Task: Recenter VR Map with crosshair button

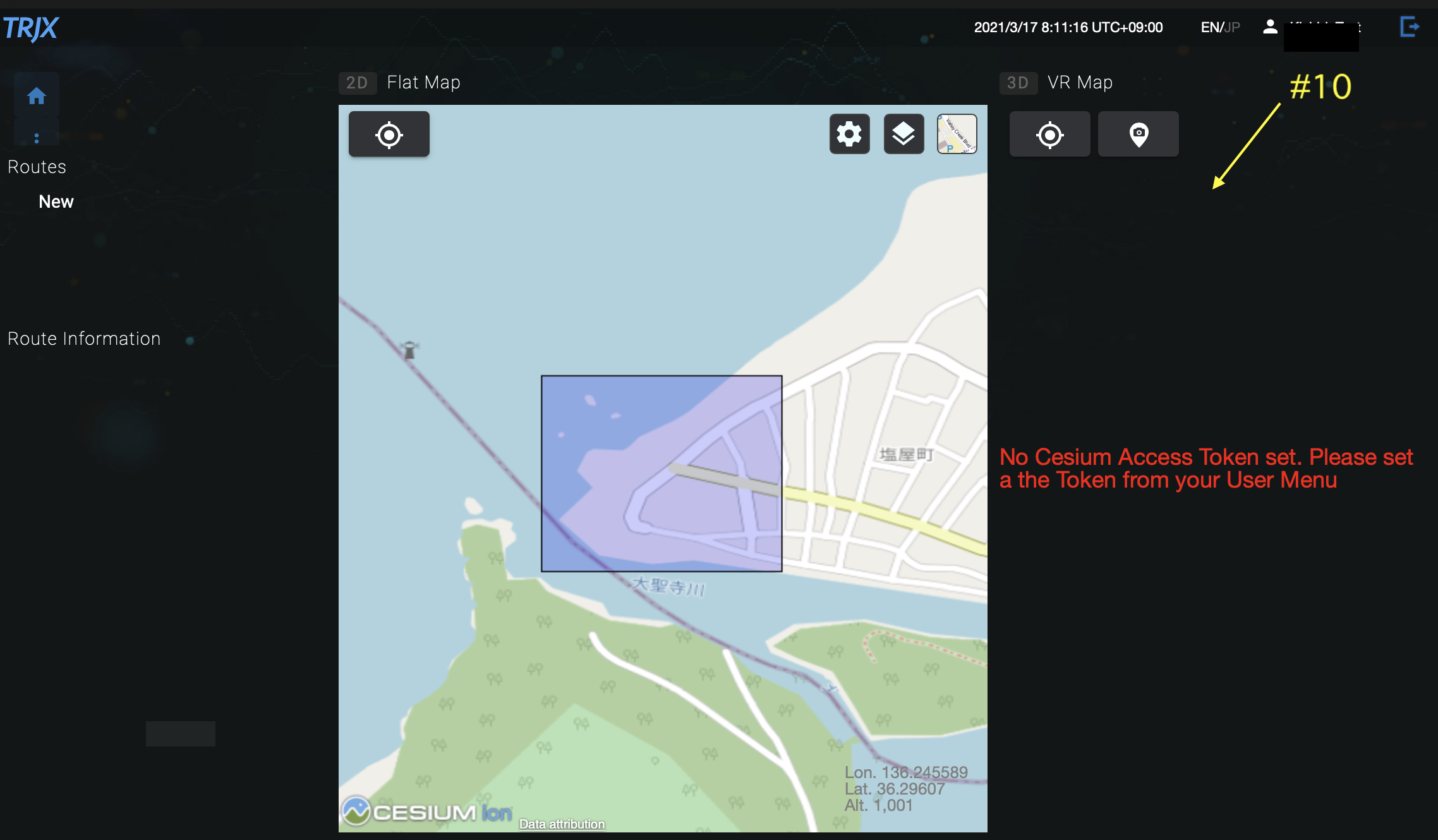Action: point(1049,135)
